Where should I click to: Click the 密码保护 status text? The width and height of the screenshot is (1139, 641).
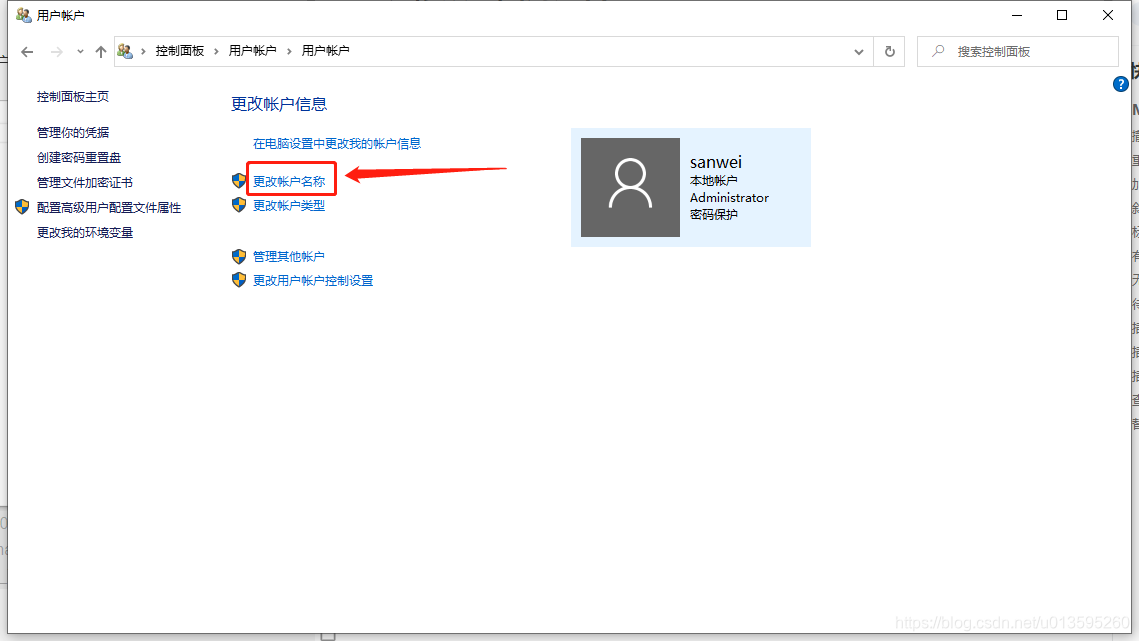pos(713,215)
